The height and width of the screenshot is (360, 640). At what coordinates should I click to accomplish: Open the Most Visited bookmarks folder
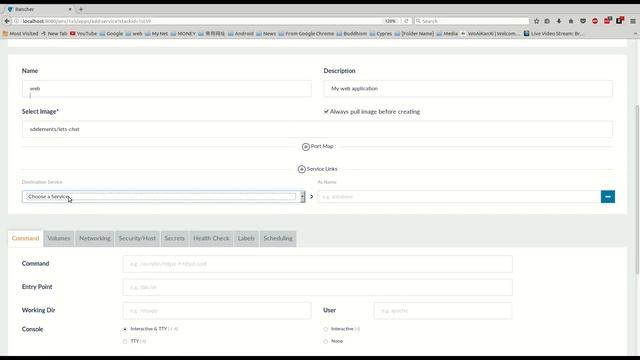[20, 33]
